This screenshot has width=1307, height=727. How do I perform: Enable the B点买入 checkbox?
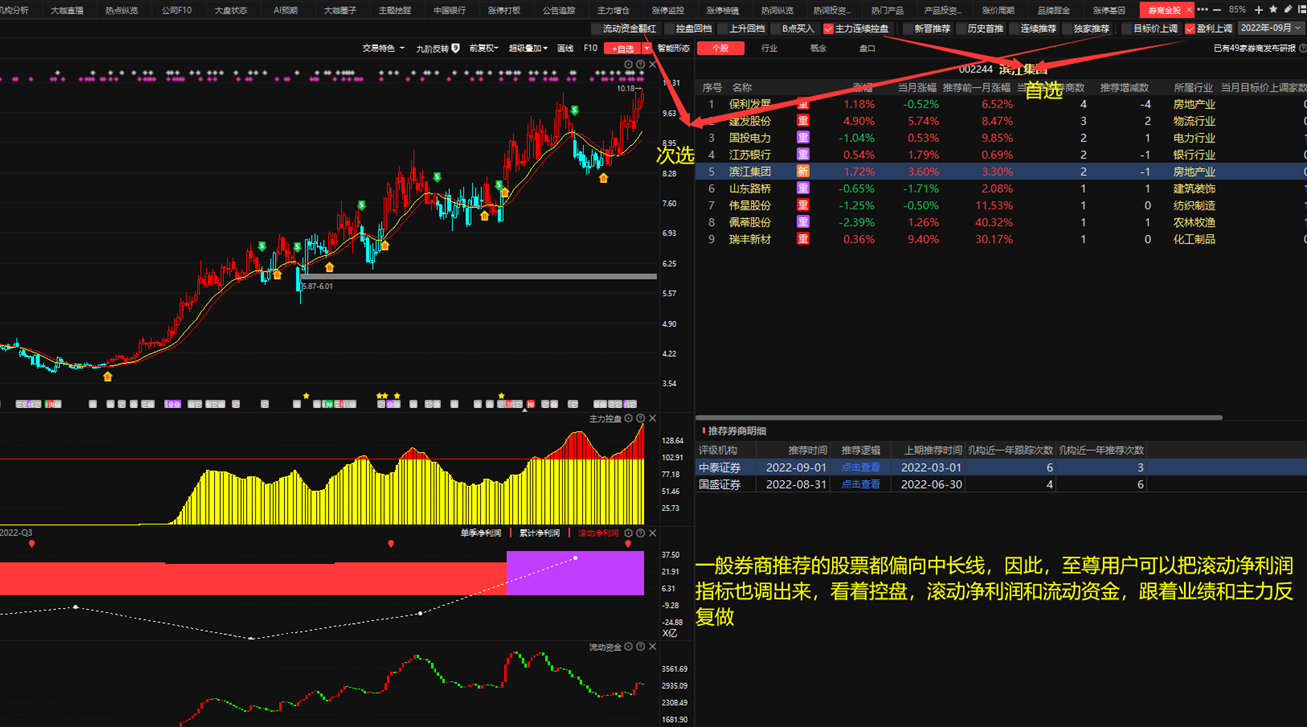pyautogui.click(x=776, y=29)
